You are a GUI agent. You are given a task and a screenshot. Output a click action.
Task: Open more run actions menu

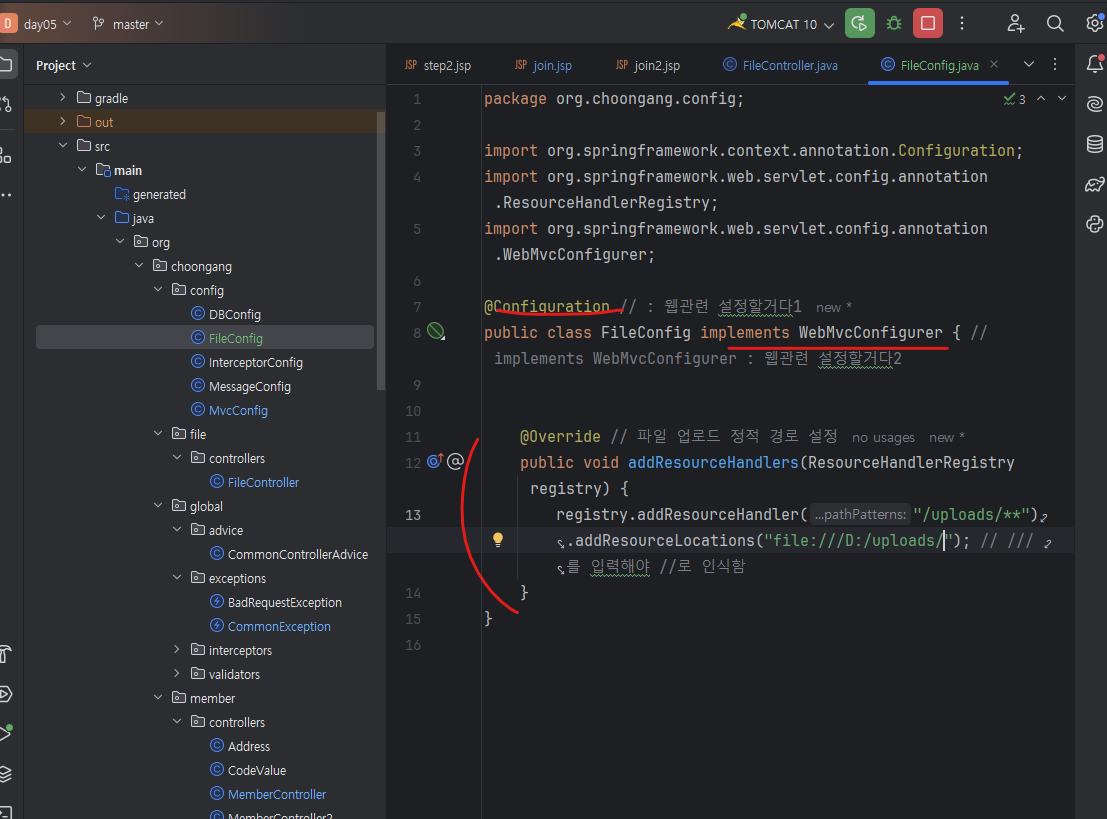point(962,23)
